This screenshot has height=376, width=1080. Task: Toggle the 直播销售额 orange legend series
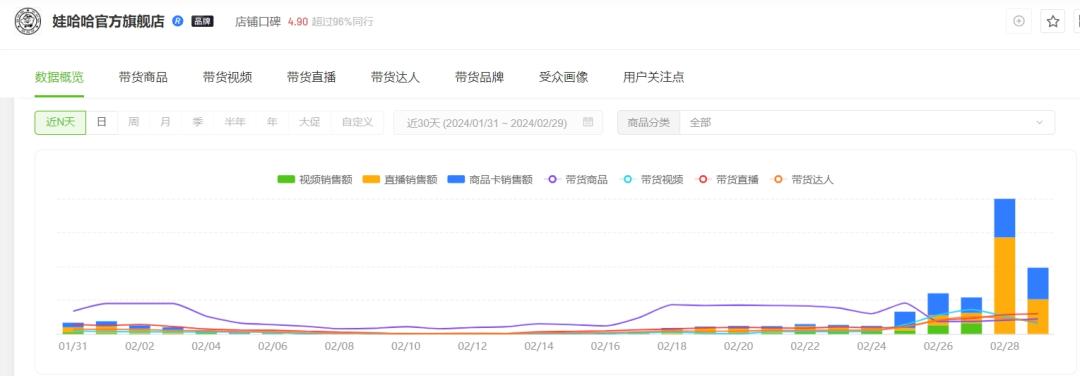pyautogui.click(x=400, y=180)
